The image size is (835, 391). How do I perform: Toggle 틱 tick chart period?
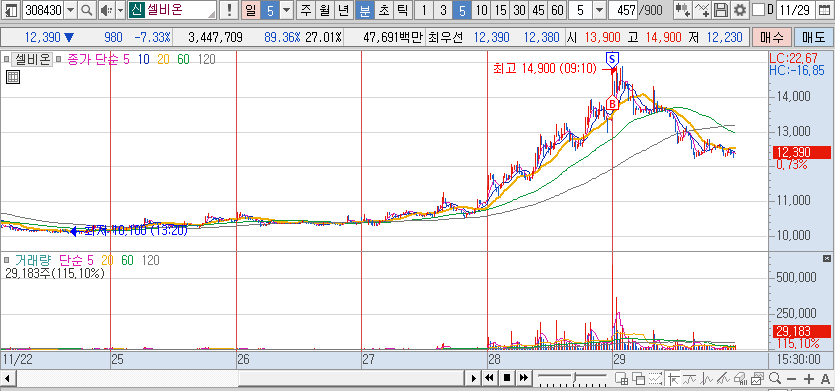click(x=403, y=10)
